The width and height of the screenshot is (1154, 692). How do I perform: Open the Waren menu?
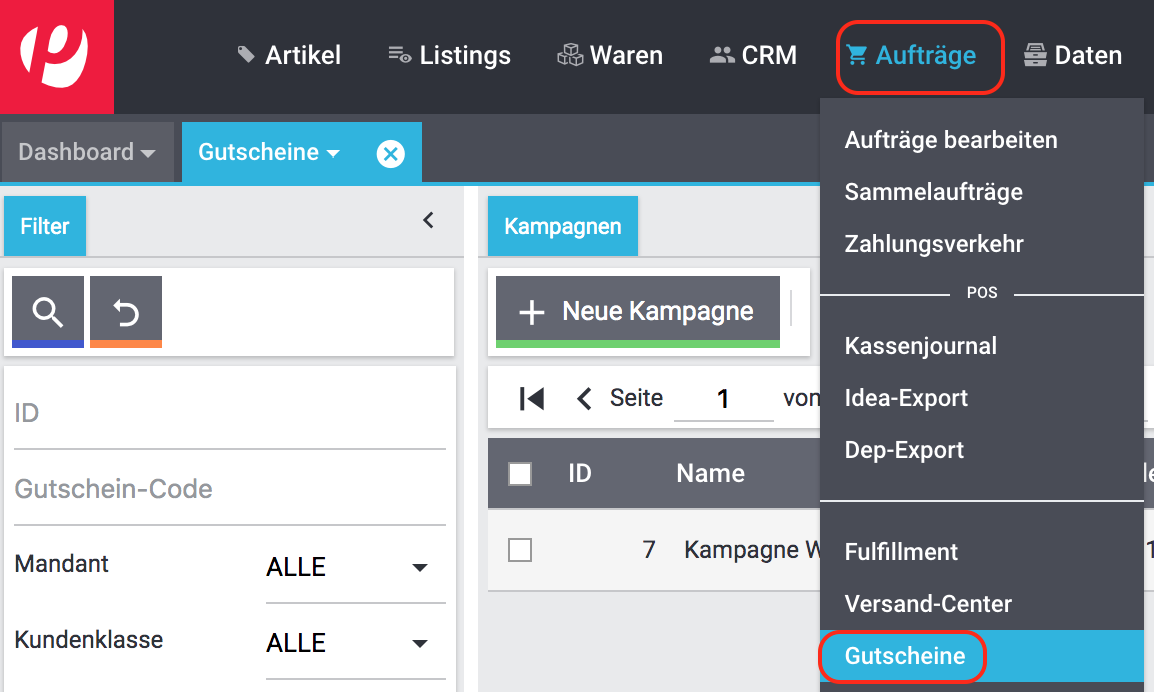pyautogui.click(x=610, y=55)
